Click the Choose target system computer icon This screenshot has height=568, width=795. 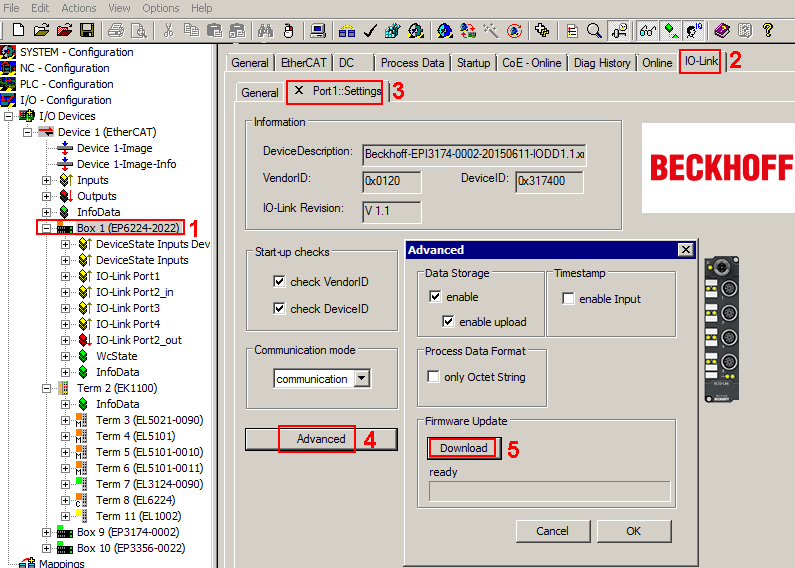(318, 30)
